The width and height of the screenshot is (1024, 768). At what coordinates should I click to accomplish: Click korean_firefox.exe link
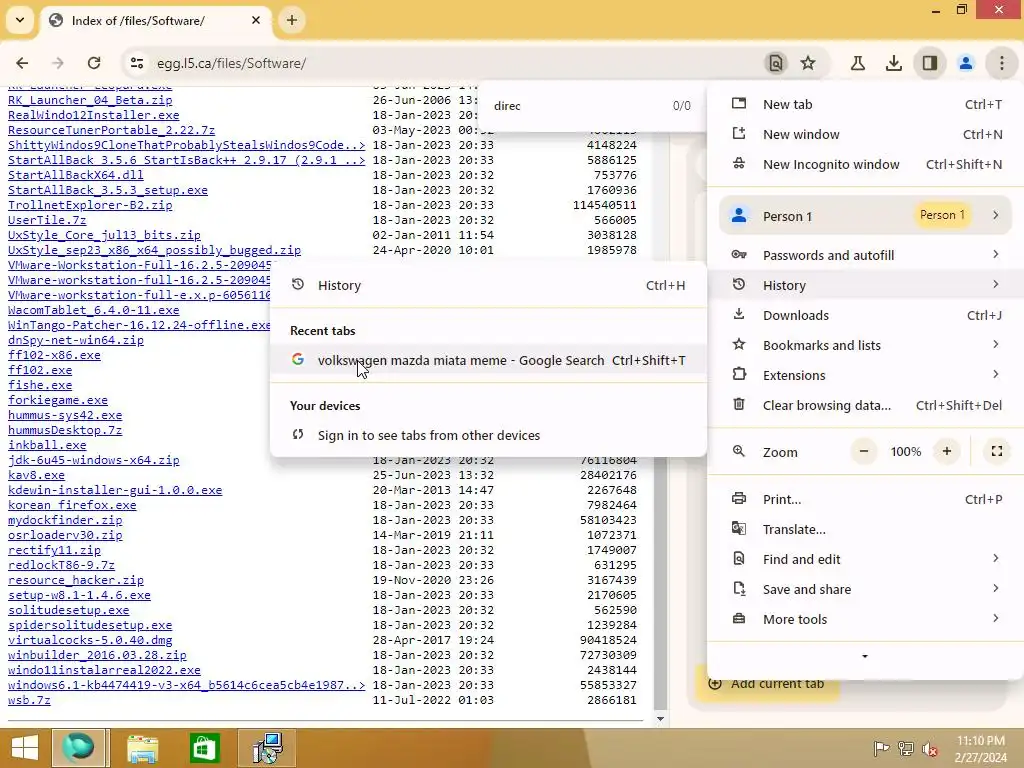72,505
